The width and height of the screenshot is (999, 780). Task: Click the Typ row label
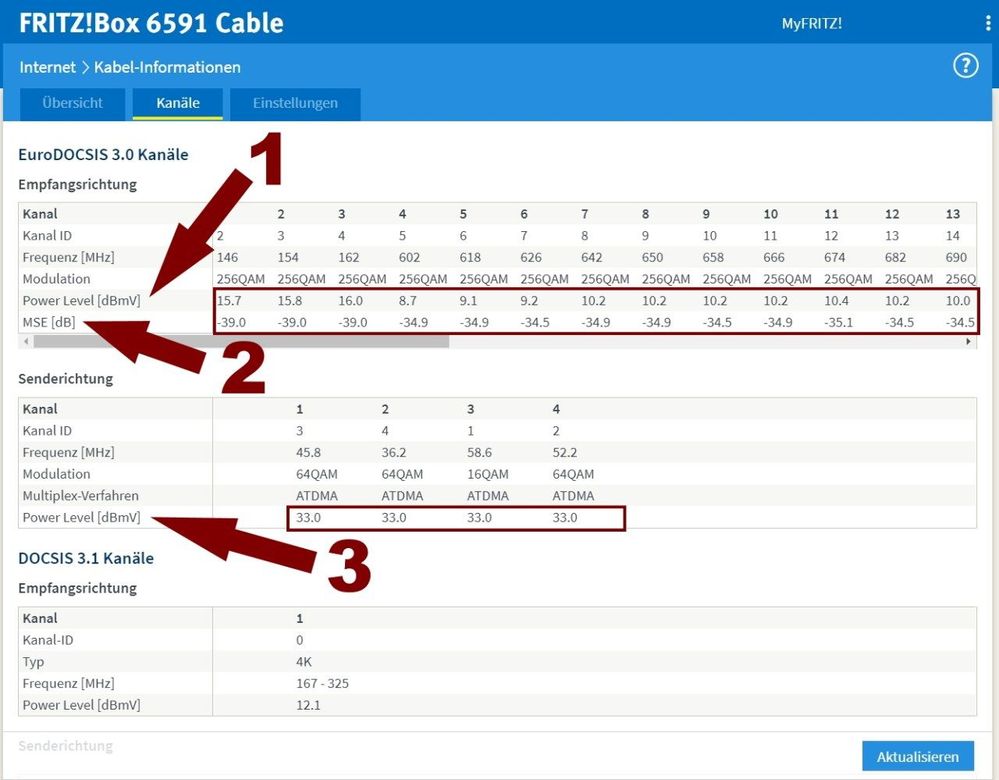(x=33, y=661)
